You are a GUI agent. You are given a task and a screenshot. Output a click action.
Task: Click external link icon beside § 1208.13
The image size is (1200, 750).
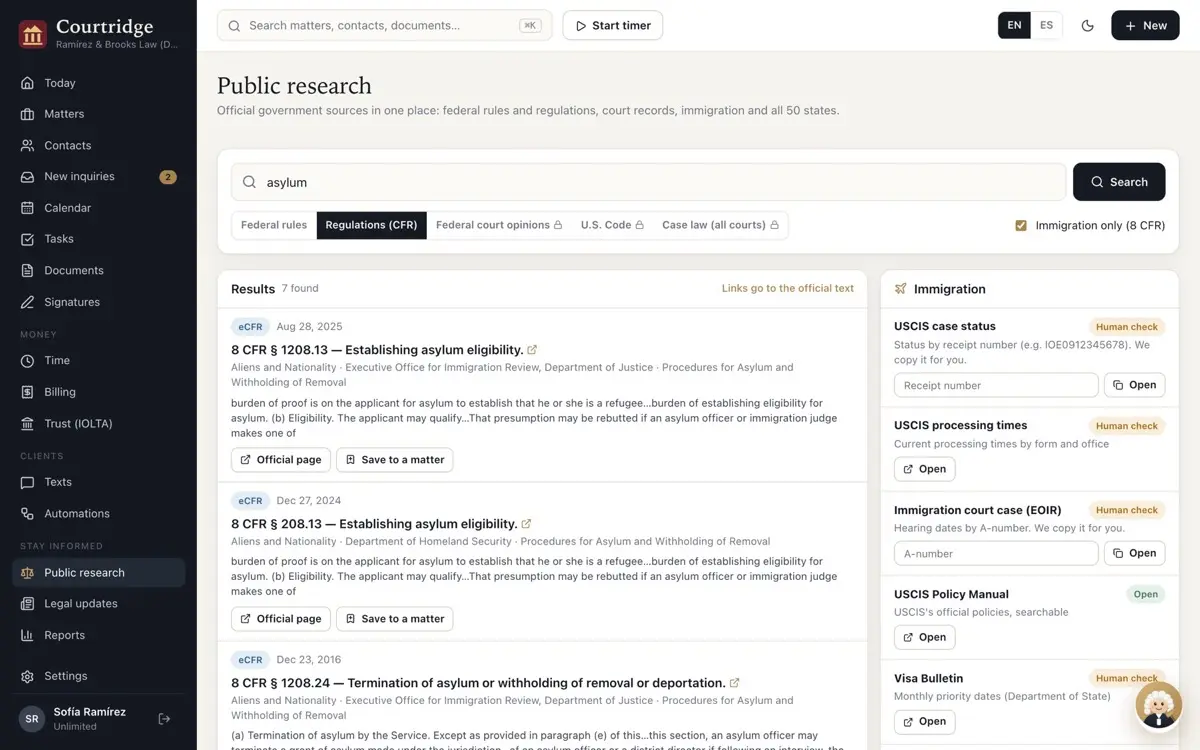click(532, 350)
